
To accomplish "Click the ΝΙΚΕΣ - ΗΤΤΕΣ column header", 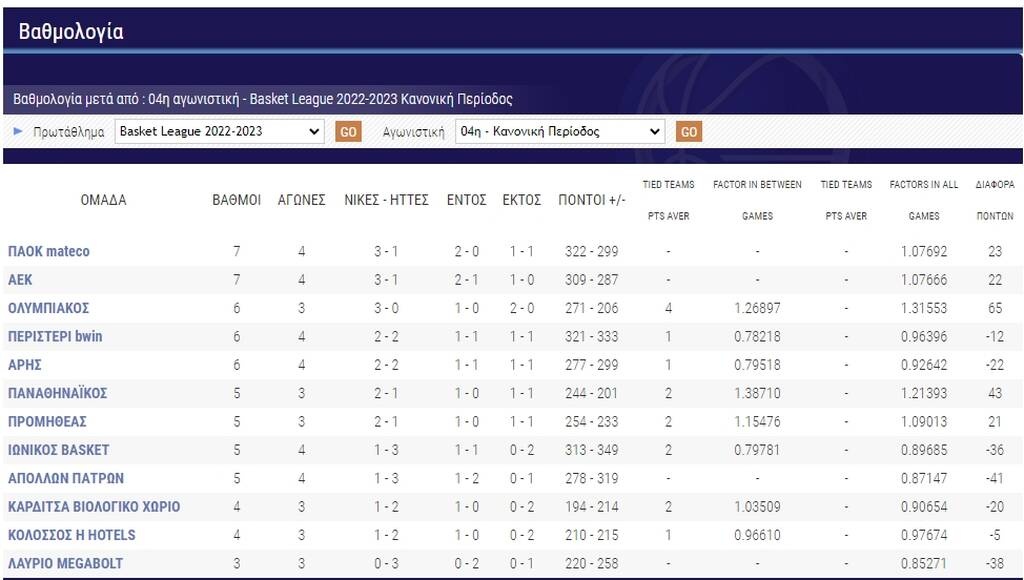I will pyautogui.click(x=387, y=200).
